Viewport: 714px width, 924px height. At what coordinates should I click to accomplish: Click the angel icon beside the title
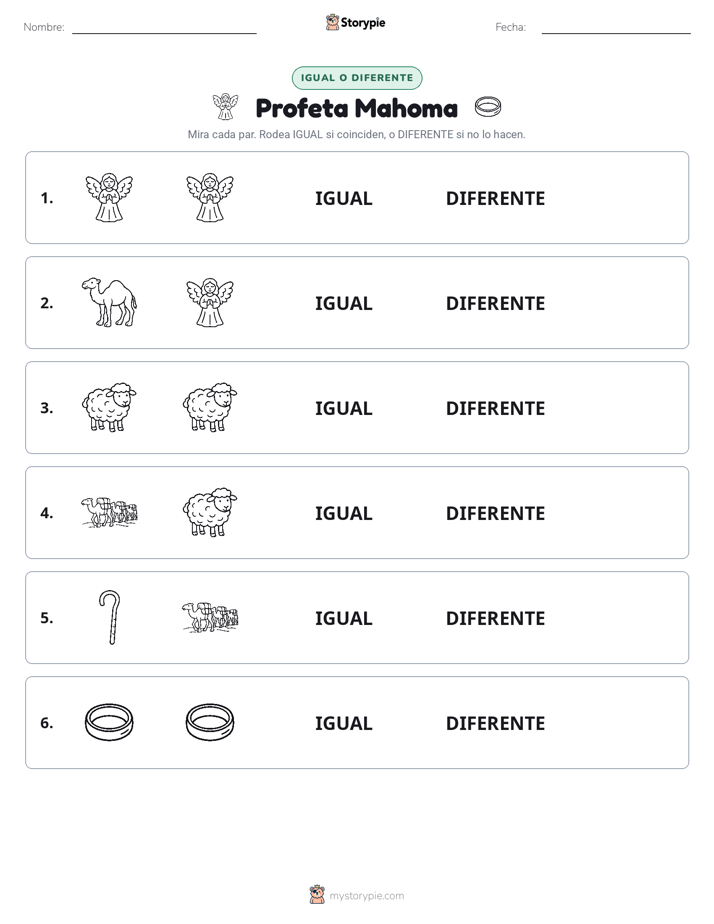point(225,107)
